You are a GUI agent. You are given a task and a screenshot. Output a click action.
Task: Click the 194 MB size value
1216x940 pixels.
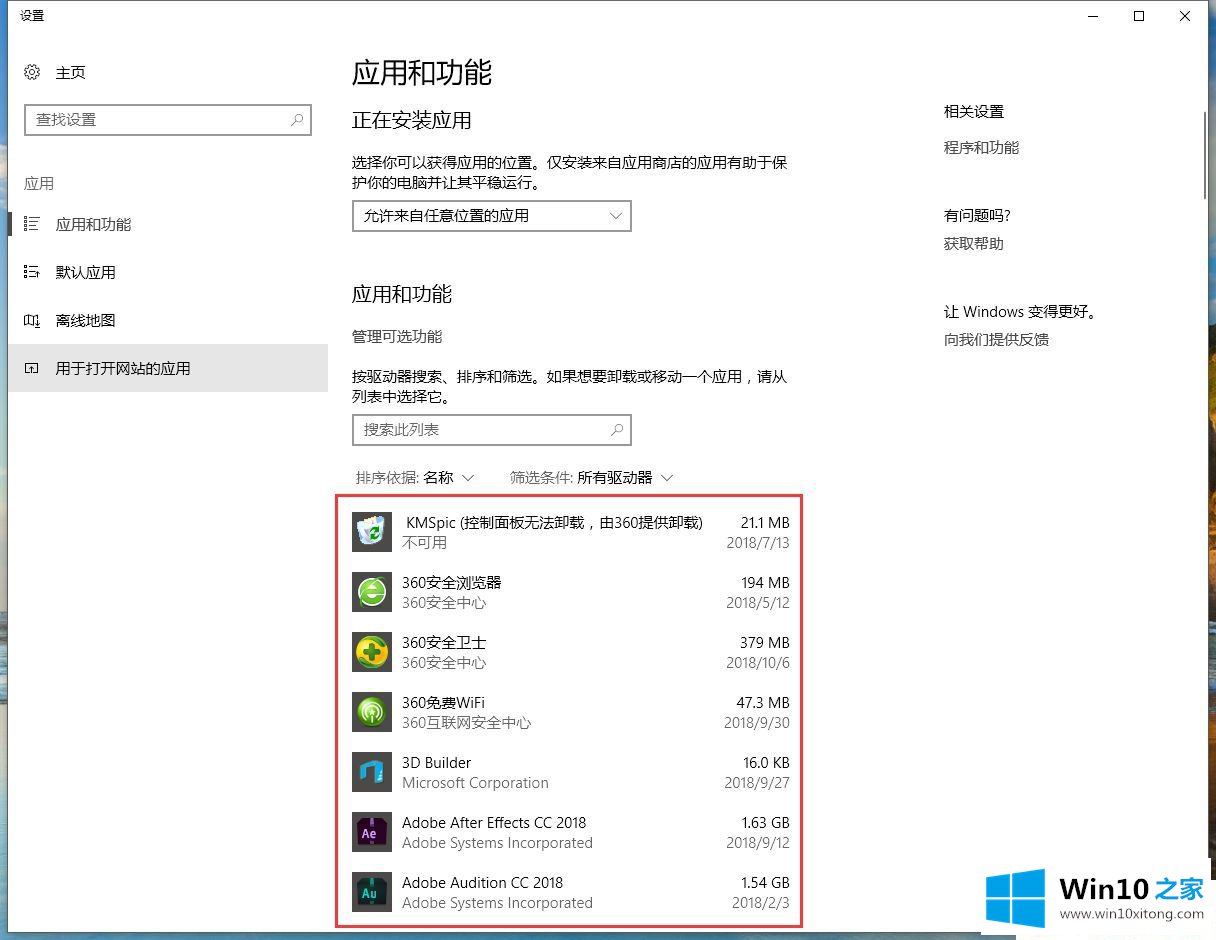point(765,582)
